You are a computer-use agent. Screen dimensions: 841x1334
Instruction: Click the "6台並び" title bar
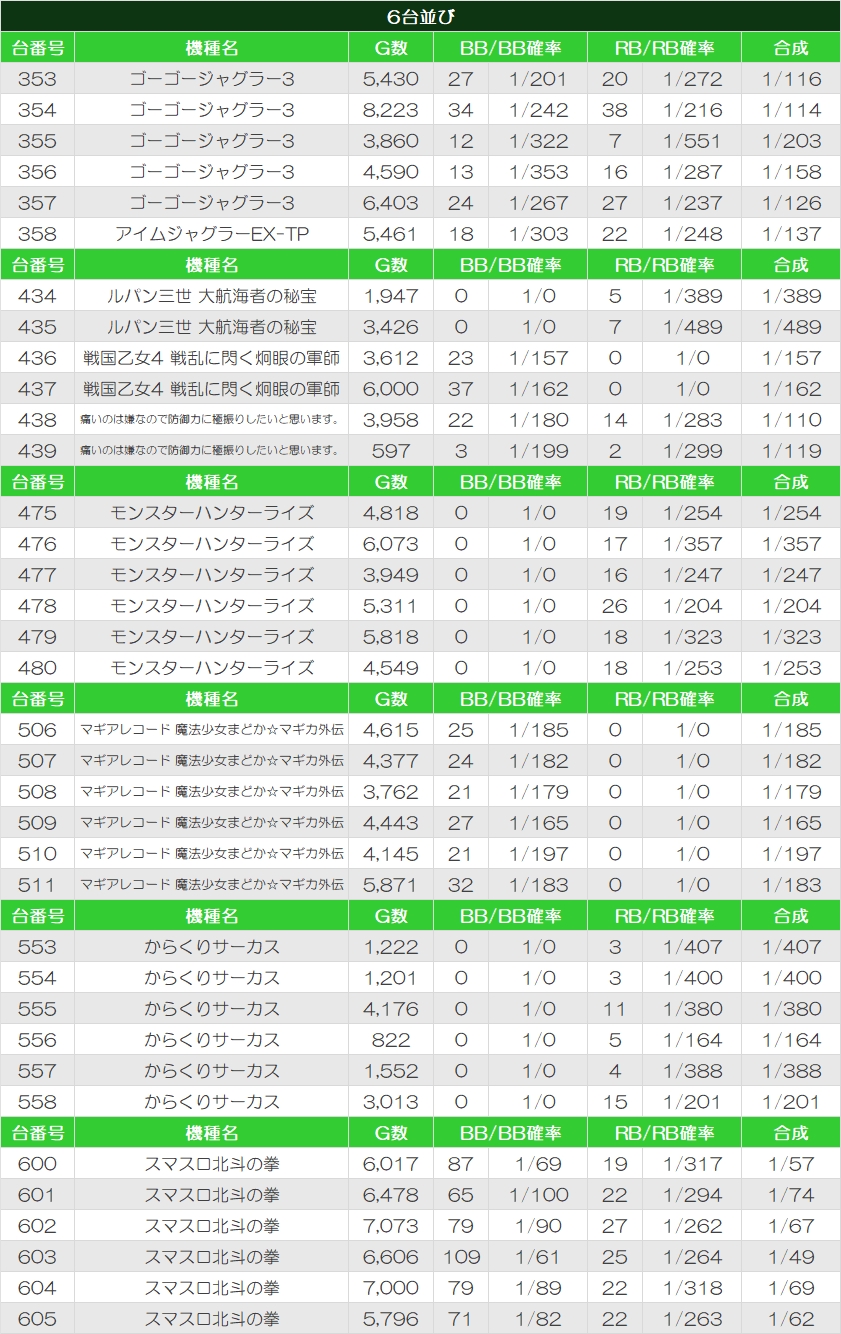420,16
